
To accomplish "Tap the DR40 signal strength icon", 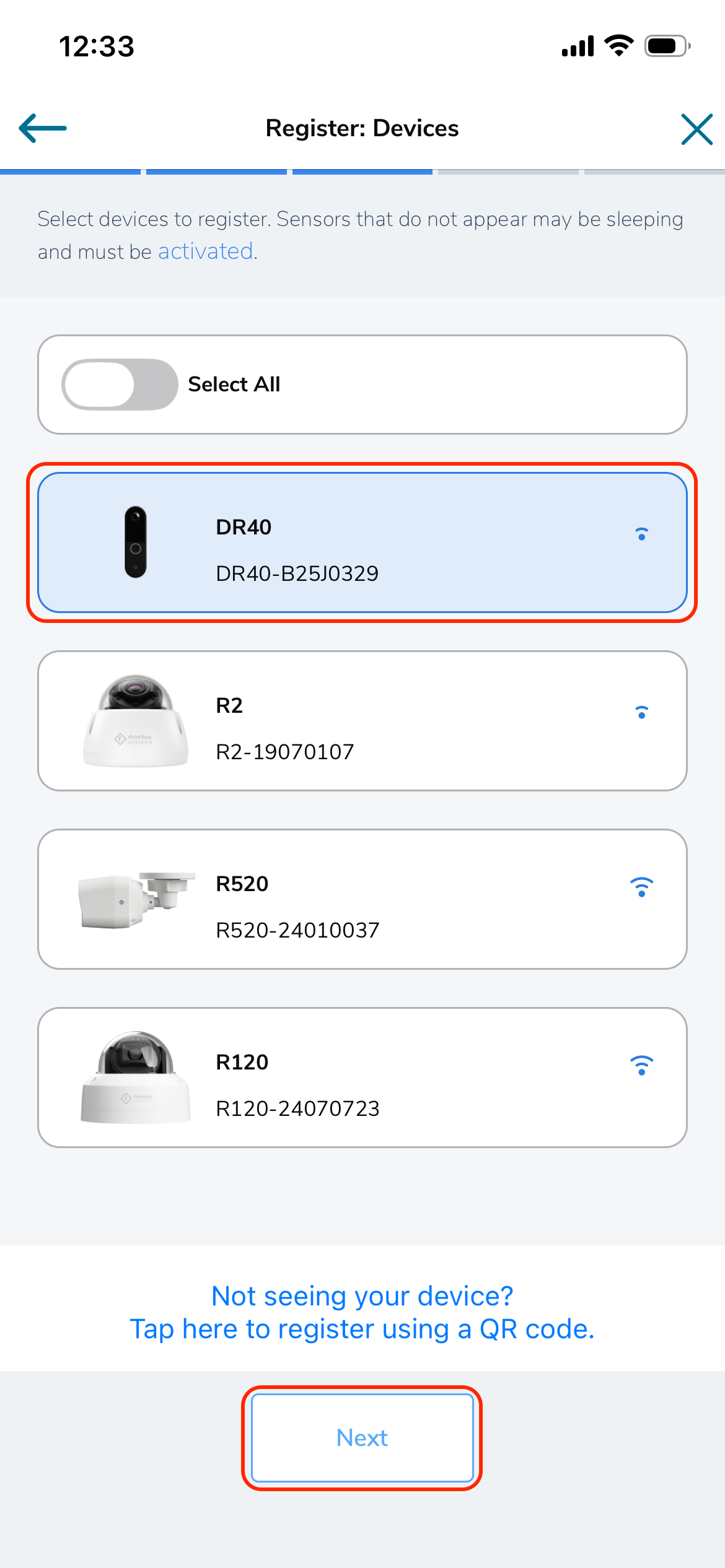I will point(642,533).
